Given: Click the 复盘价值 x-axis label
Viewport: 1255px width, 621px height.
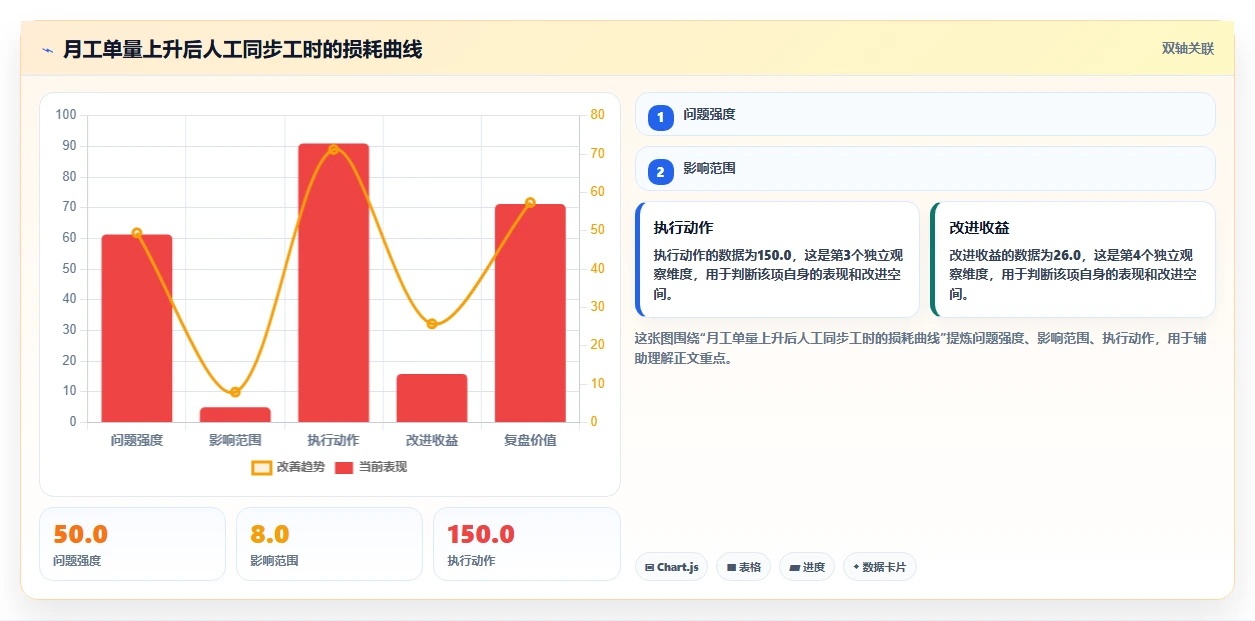Looking at the screenshot, I should (x=530, y=440).
